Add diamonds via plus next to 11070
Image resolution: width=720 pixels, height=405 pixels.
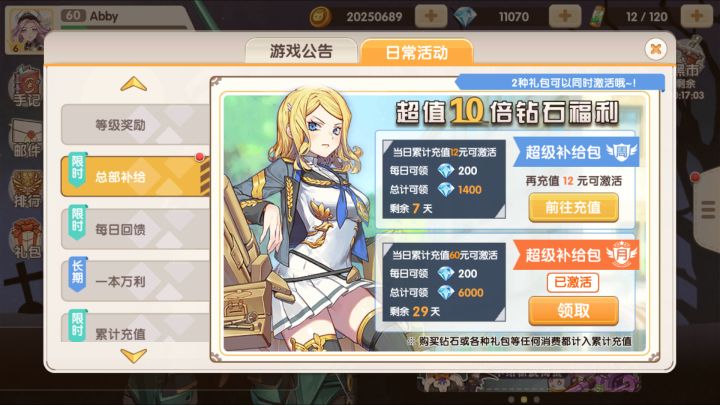click(x=565, y=16)
